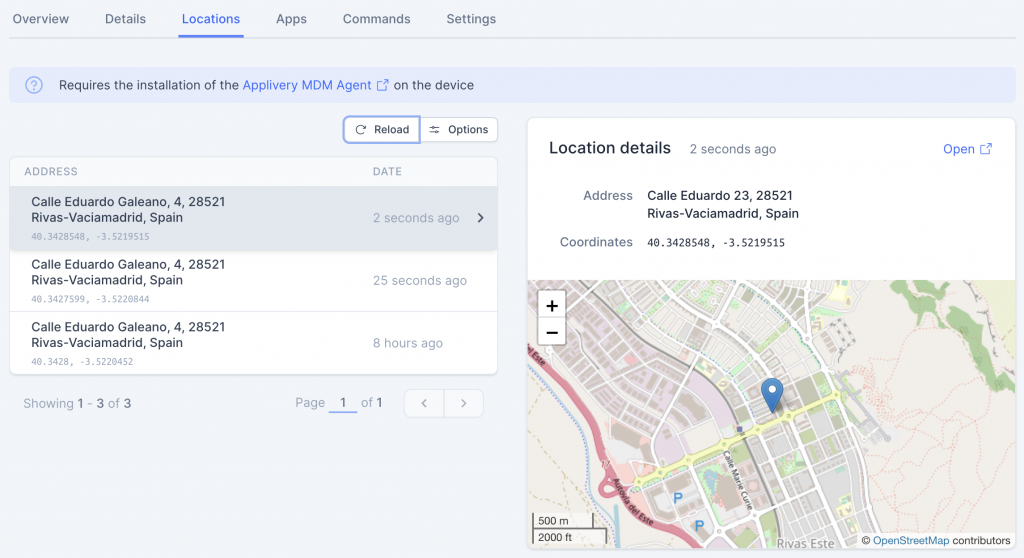This screenshot has width=1024, height=558.
Task: Click the 500 m map scale indicator
Action: pos(564,521)
